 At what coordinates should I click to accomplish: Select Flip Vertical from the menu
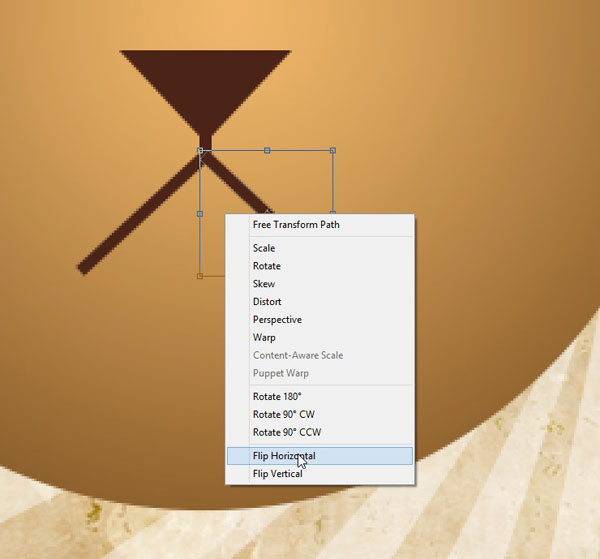(320, 474)
